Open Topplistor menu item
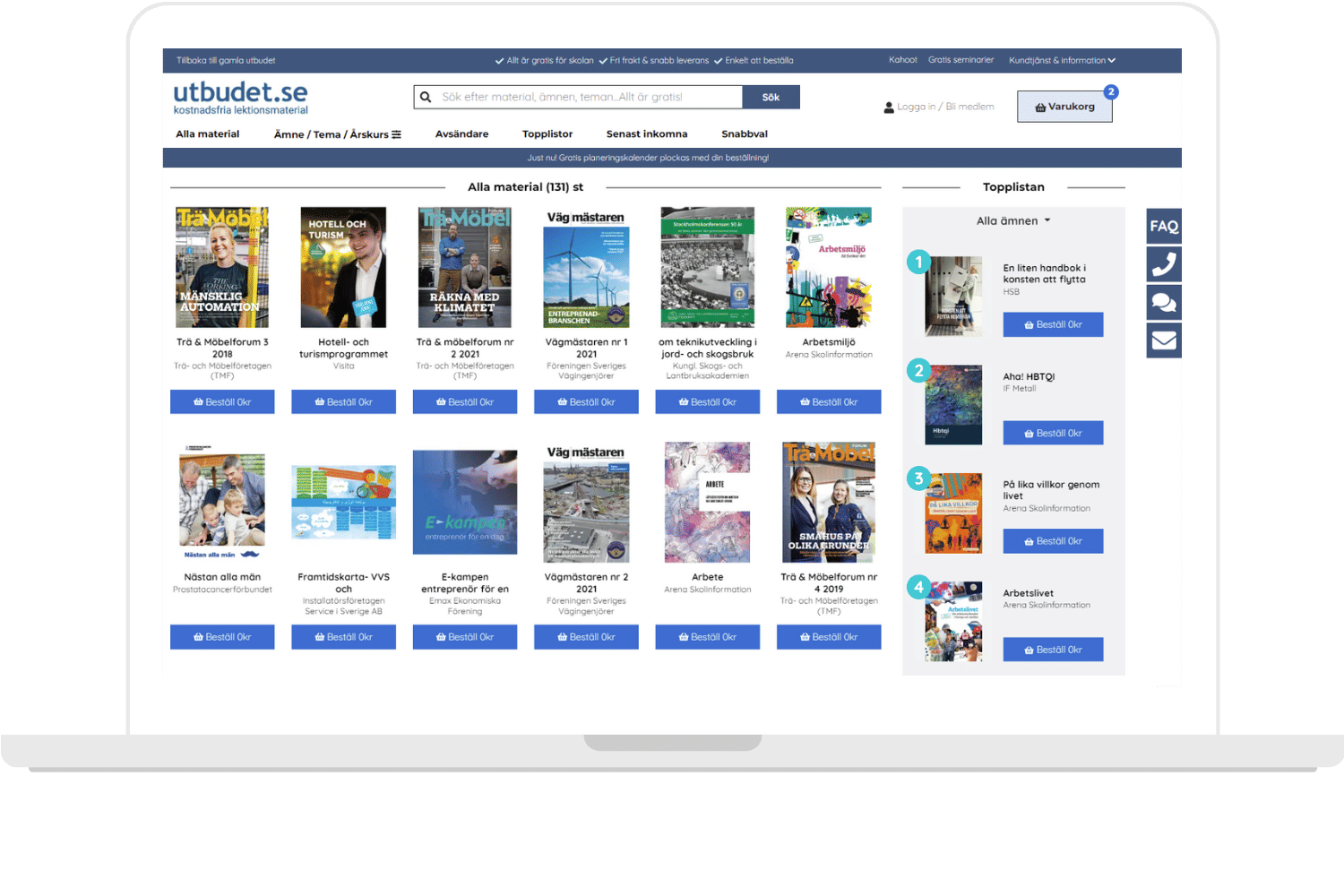The height and width of the screenshot is (896, 1344). (x=547, y=134)
